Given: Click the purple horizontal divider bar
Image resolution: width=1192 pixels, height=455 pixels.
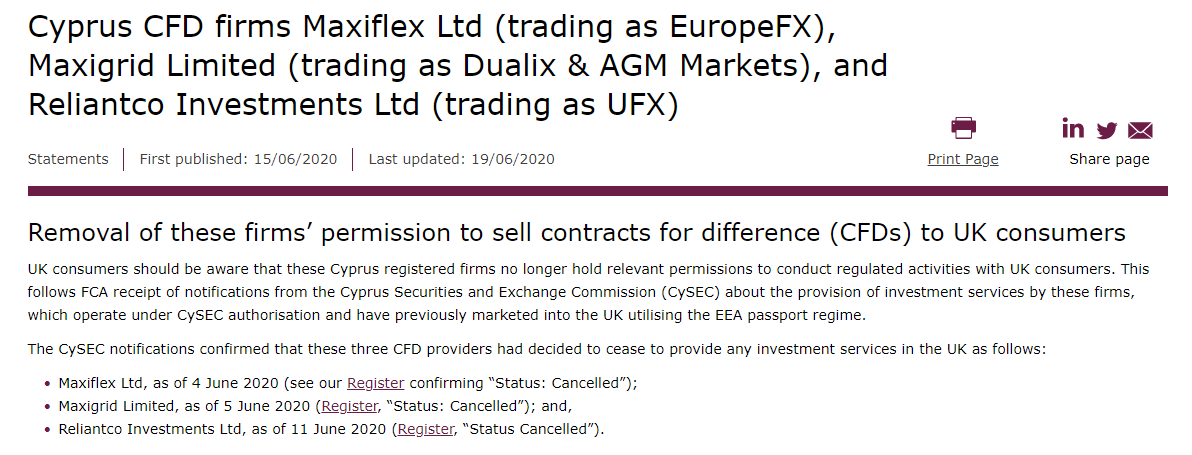Looking at the screenshot, I should pyautogui.click(x=597, y=190).
